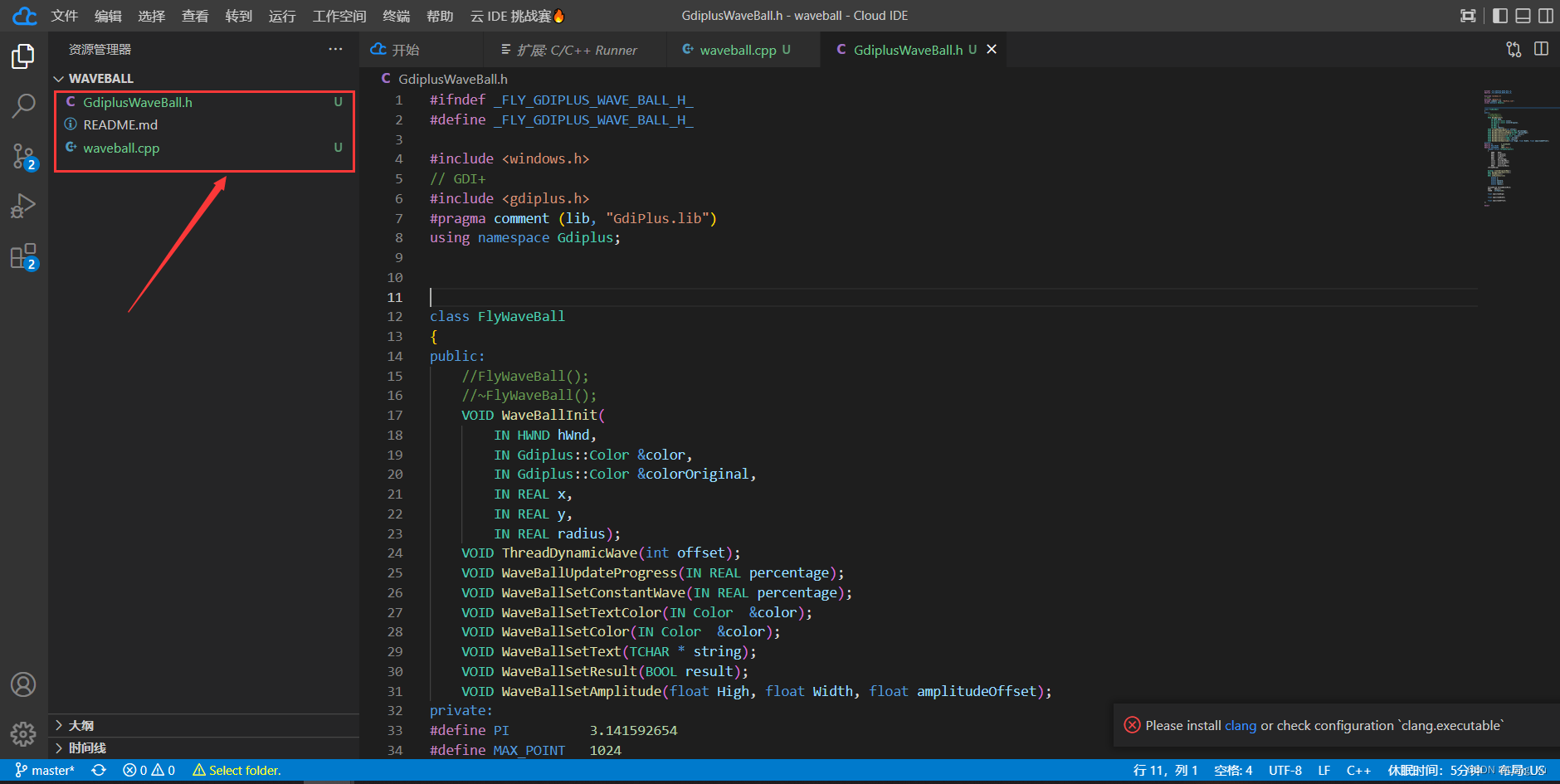
Task: Change indentation via 空格: 4
Action: point(1233,771)
